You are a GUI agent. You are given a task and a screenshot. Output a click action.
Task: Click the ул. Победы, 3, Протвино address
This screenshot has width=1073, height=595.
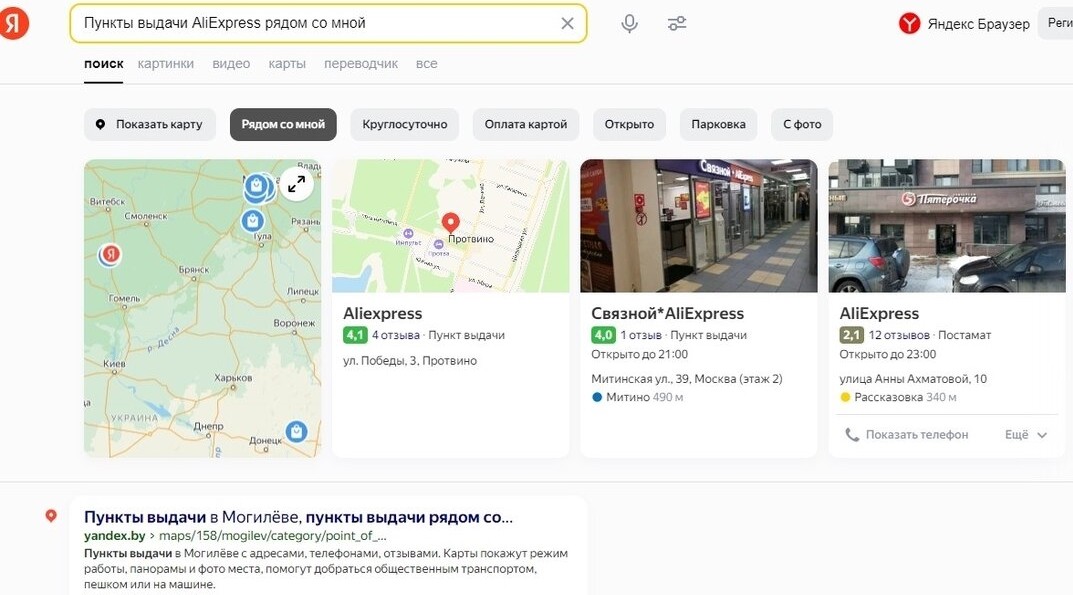[410, 361]
